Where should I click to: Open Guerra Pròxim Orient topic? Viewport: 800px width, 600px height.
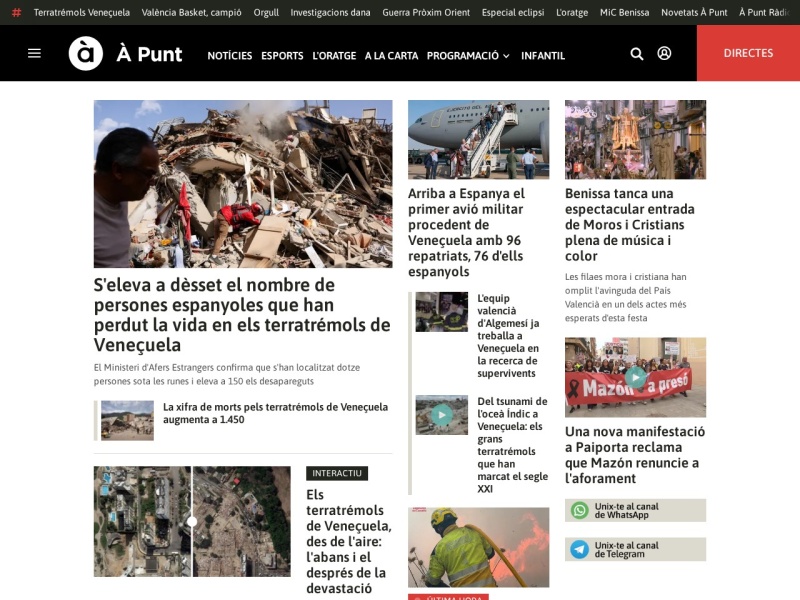pyautogui.click(x=426, y=12)
